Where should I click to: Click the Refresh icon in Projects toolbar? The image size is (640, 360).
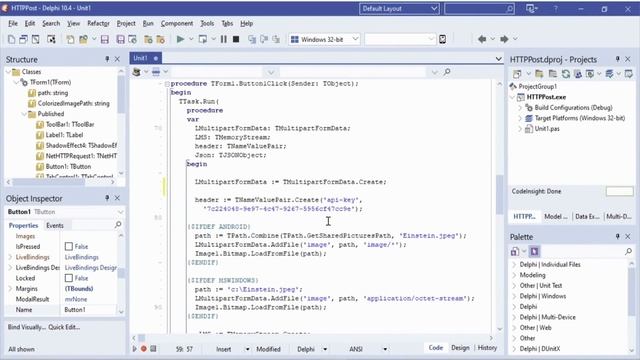[566, 74]
